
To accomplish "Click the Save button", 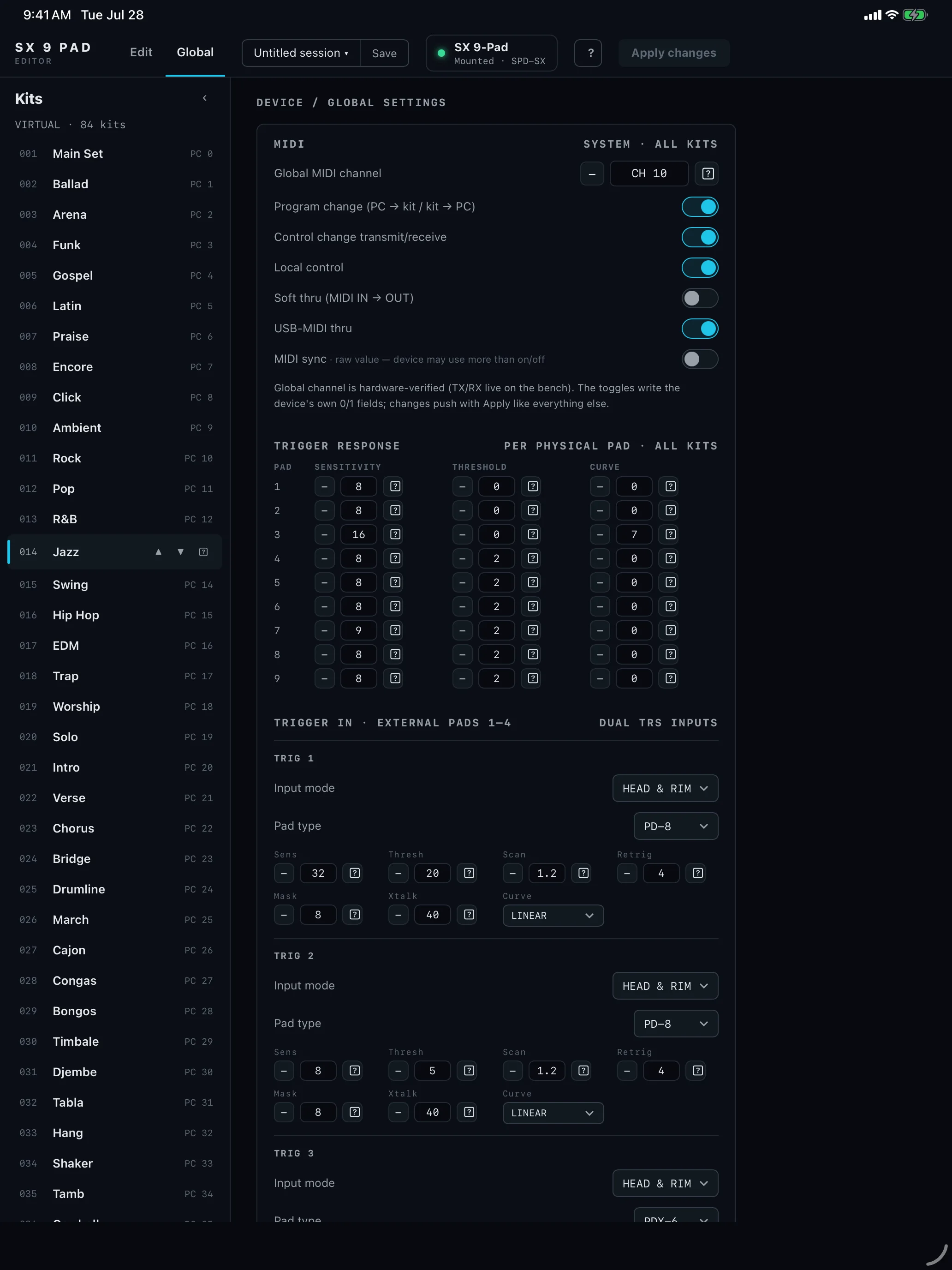I will pos(384,53).
